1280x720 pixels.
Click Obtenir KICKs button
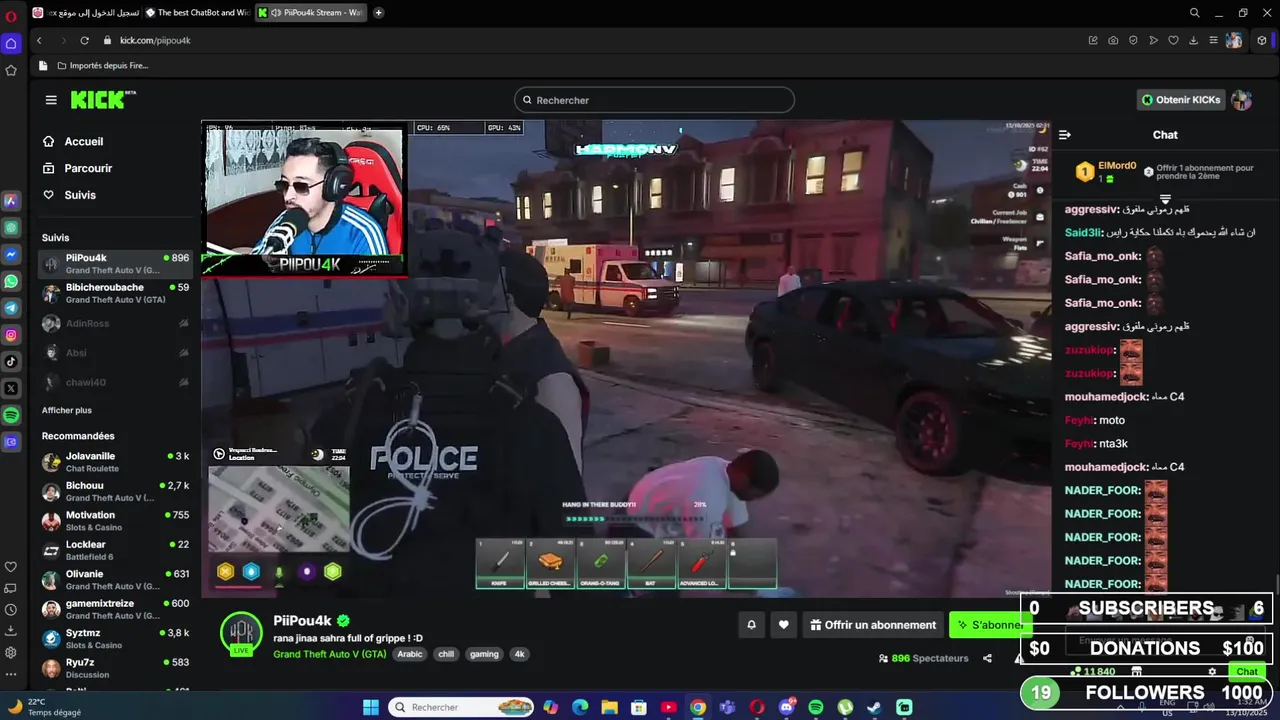[1182, 100]
